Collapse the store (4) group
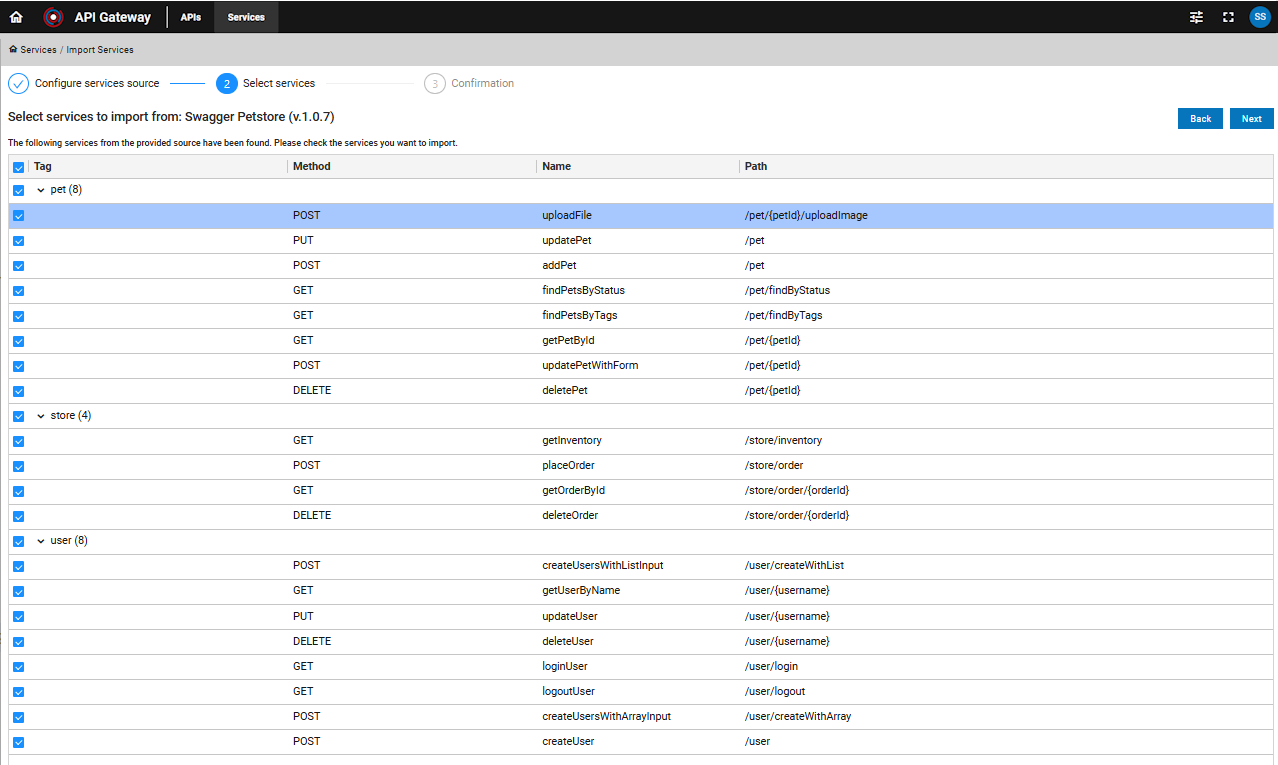This screenshot has height=765, width=1278. [41, 415]
